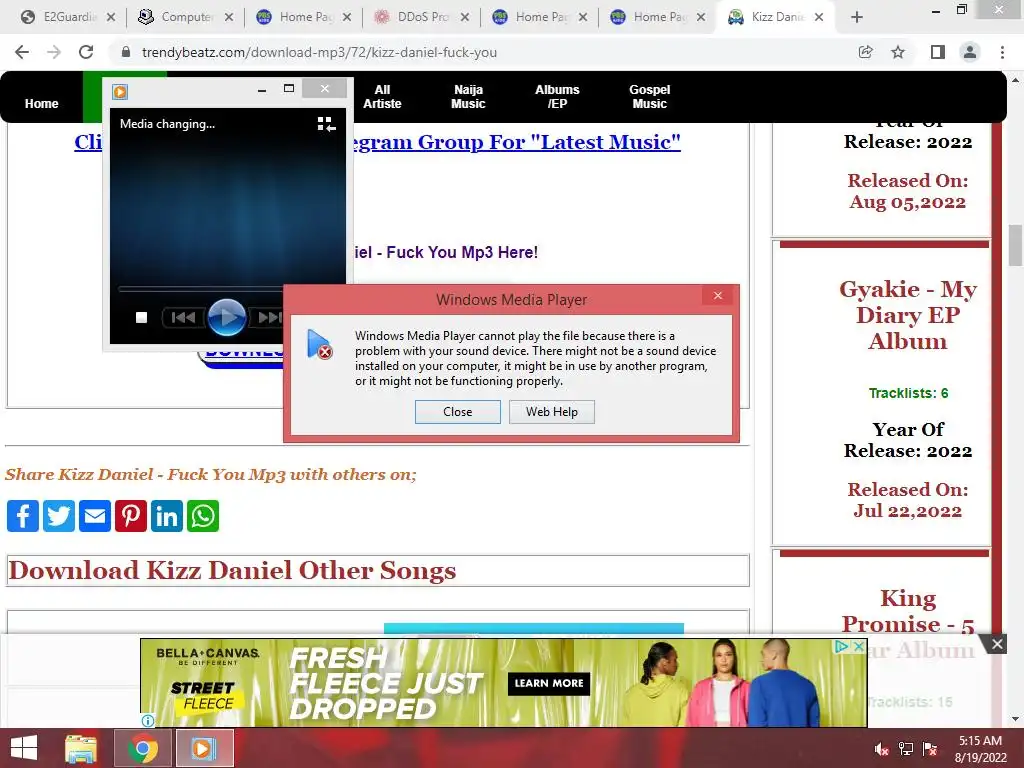This screenshot has width=1024, height=768.
Task: Go forward with browser forward arrow
Action: click(54, 52)
